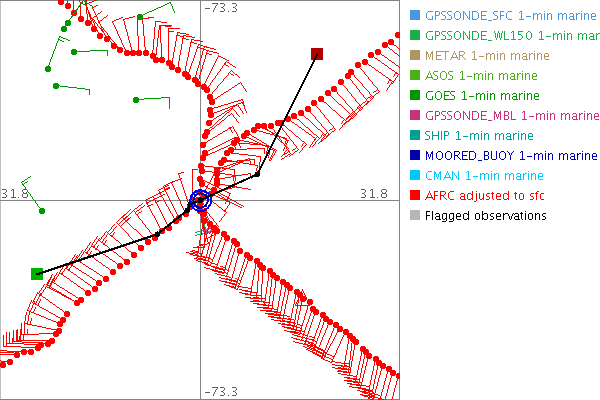Click the GPSSONDE_SFC blue legend swatch
The image size is (600, 400).
(x=413, y=15)
